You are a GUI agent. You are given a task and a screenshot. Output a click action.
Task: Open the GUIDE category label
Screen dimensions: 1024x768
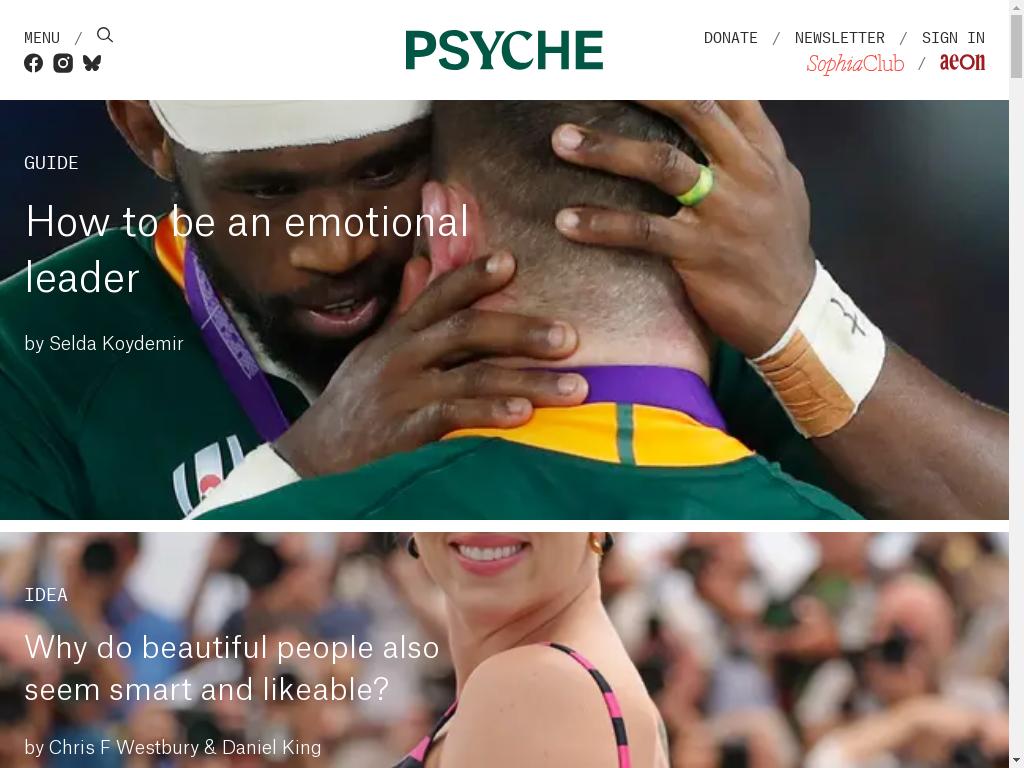point(51,163)
